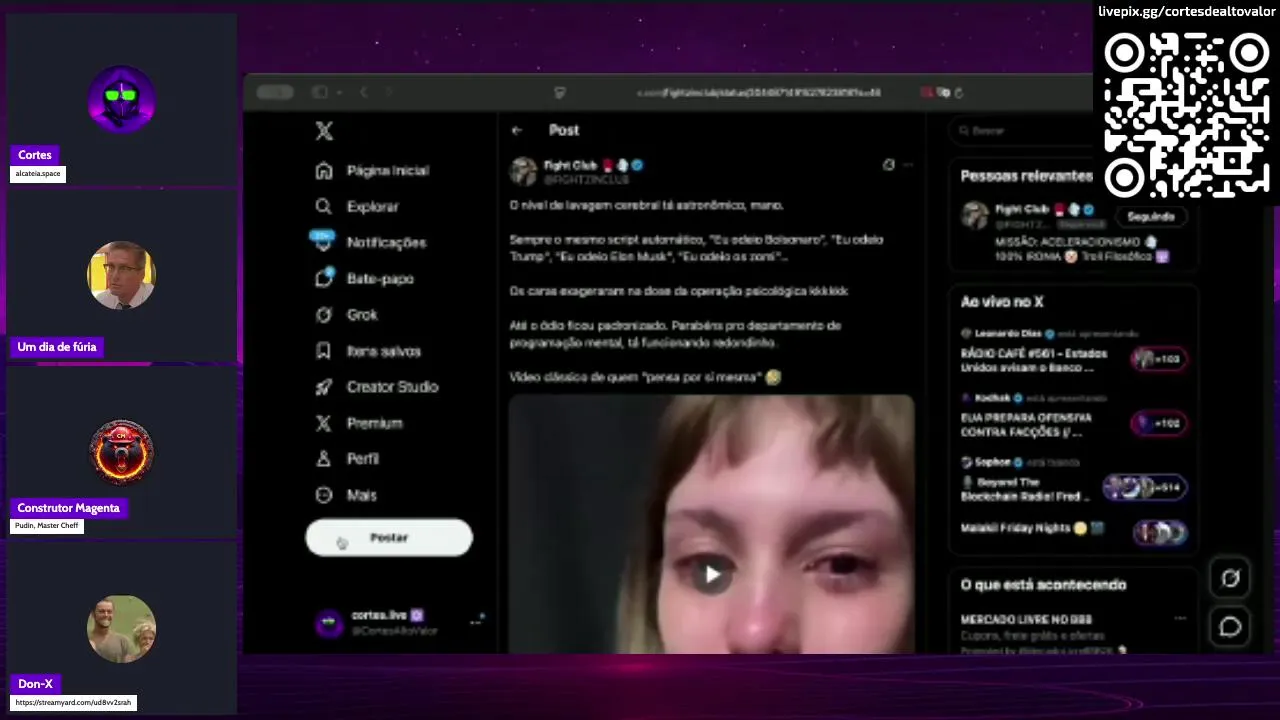Open the floating chat messages button
Viewport: 1280px width, 720px height.
click(x=1230, y=627)
